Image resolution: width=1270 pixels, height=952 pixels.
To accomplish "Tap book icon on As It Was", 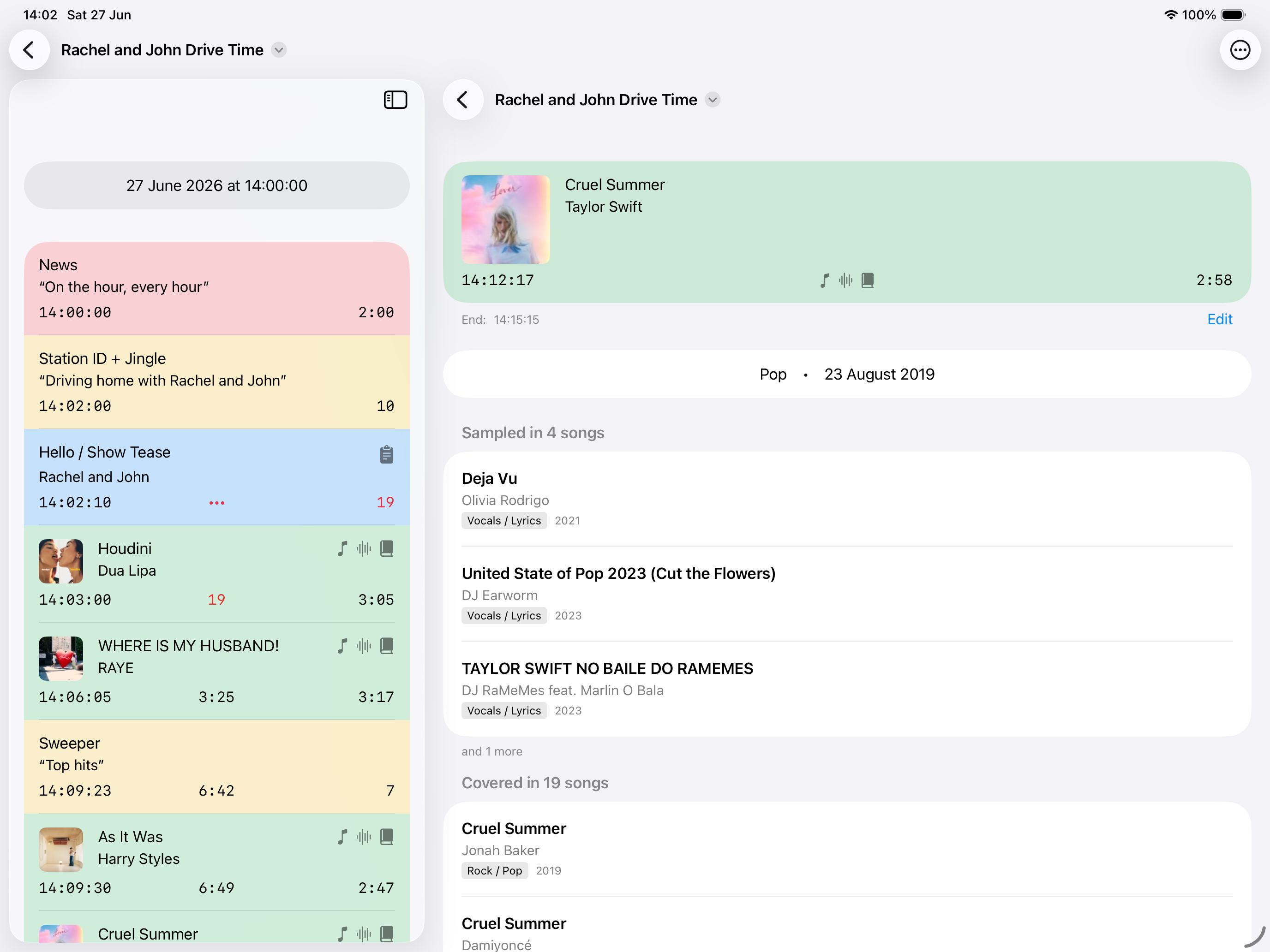I will click(x=387, y=837).
